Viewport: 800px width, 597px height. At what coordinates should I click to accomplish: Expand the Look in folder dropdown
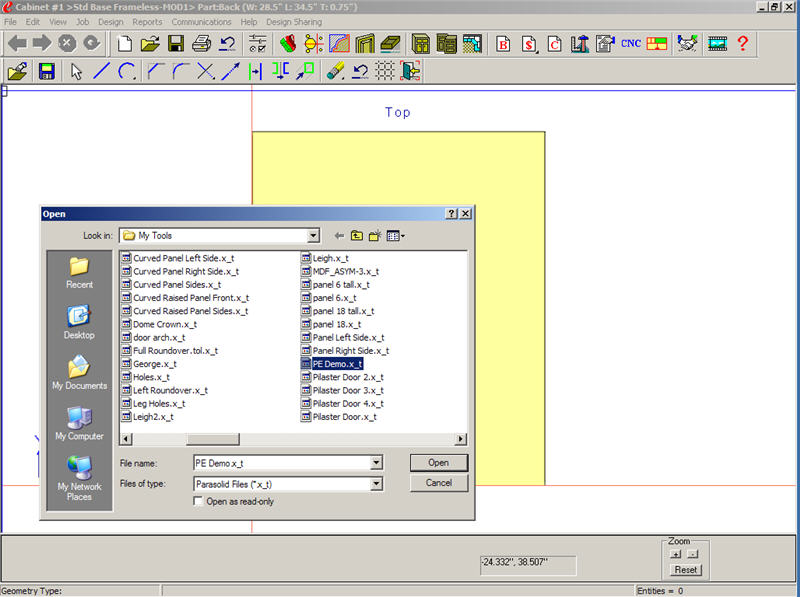tap(313, 236)
